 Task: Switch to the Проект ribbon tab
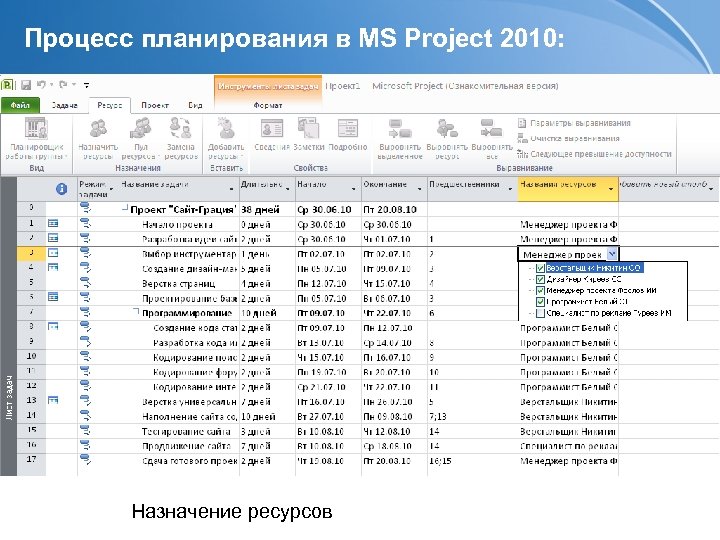click(x=155, y=105)
